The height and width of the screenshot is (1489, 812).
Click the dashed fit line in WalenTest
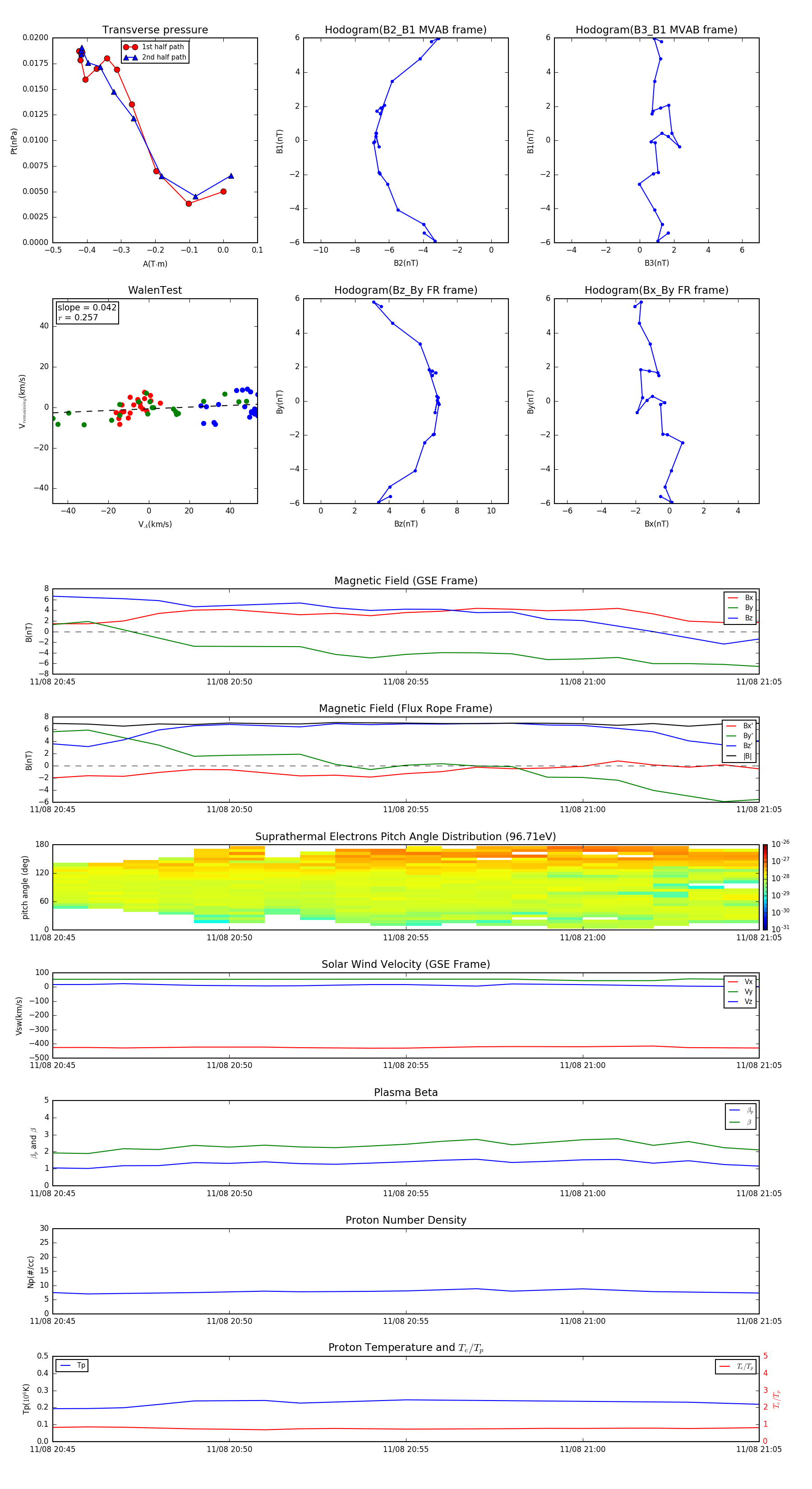point(155,409)
